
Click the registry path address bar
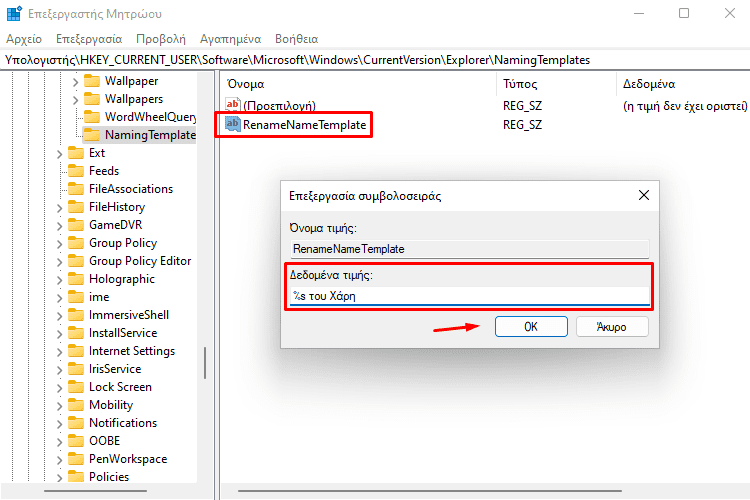click(x=375, y=60)
